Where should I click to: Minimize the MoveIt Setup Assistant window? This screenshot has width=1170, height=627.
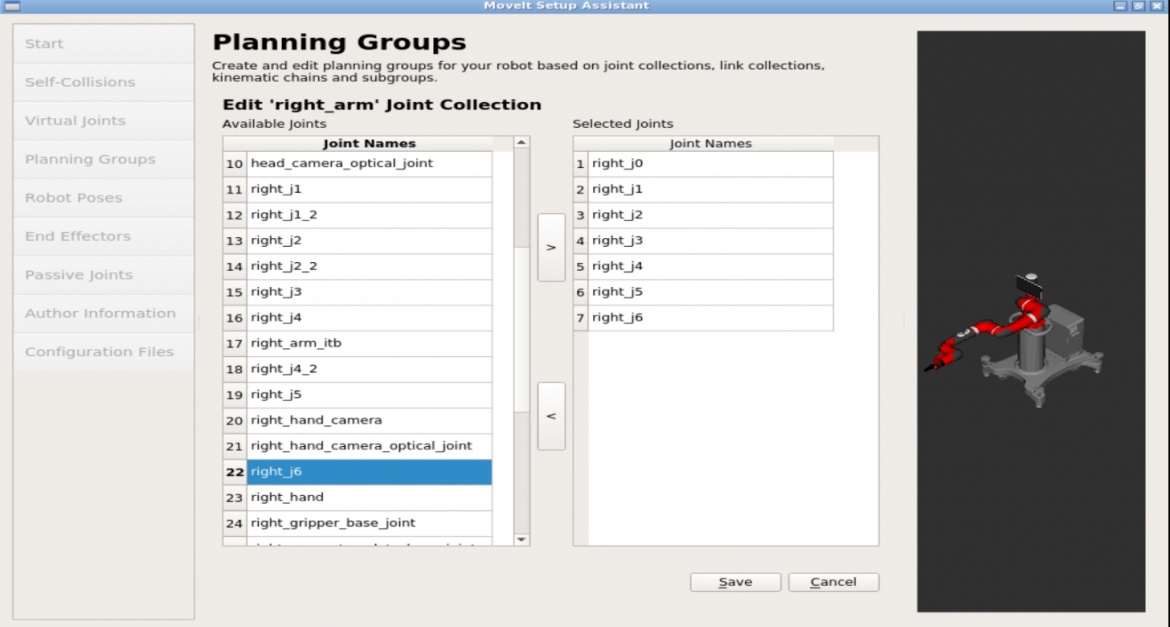click(1120, 6)
